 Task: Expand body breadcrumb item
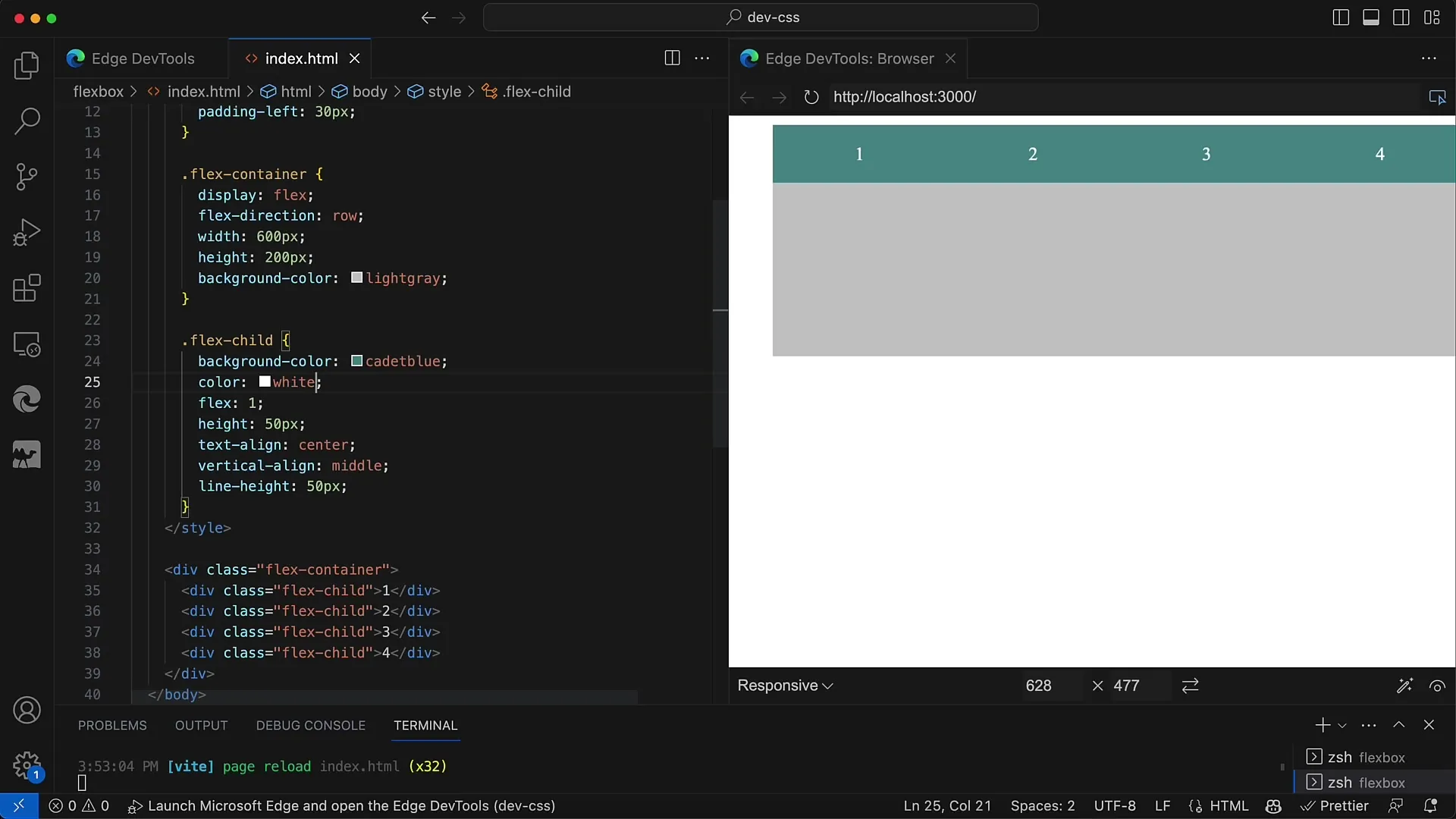click(360, 92)
